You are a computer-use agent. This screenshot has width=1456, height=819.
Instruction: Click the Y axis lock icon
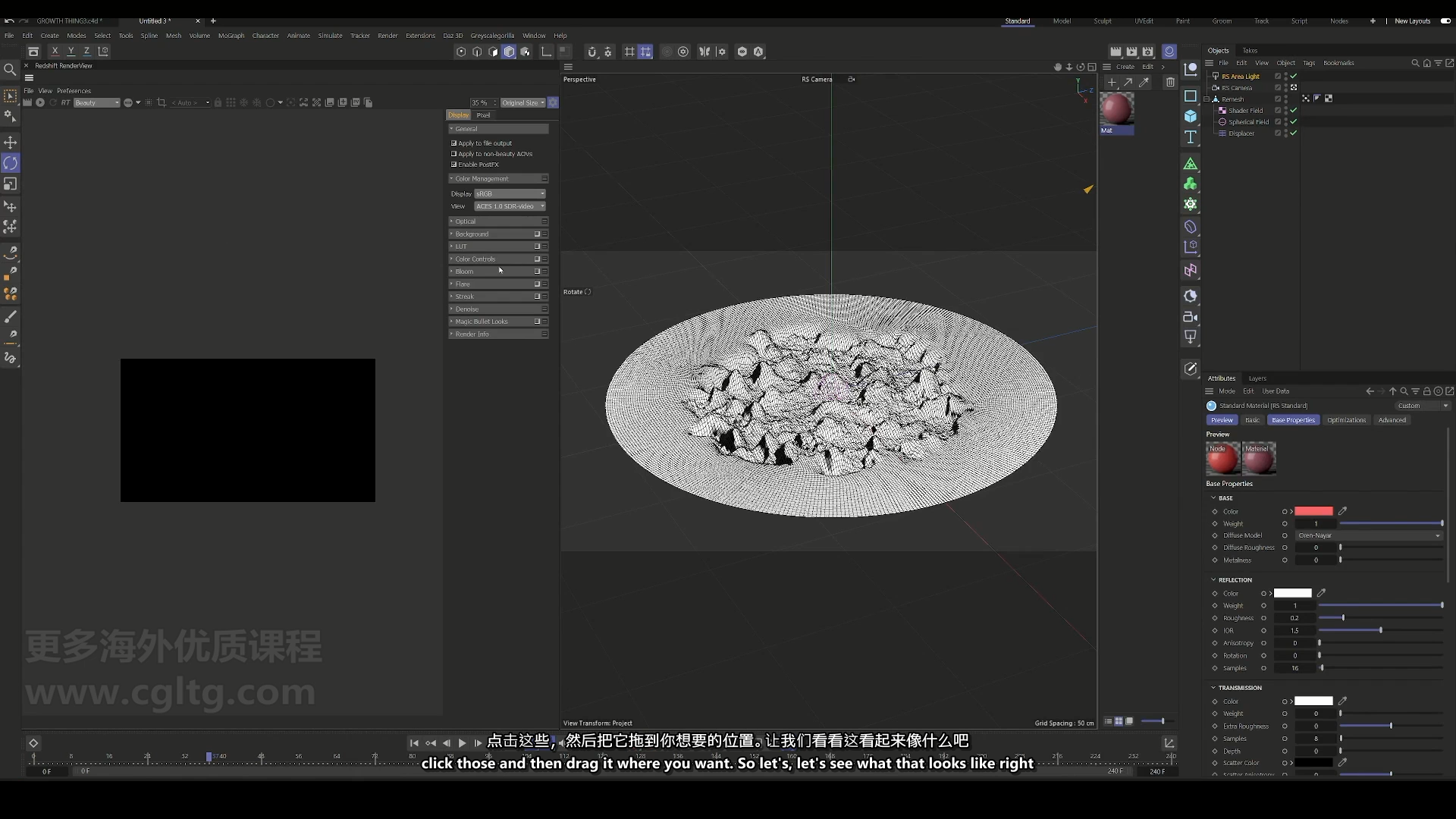point(71,51)
